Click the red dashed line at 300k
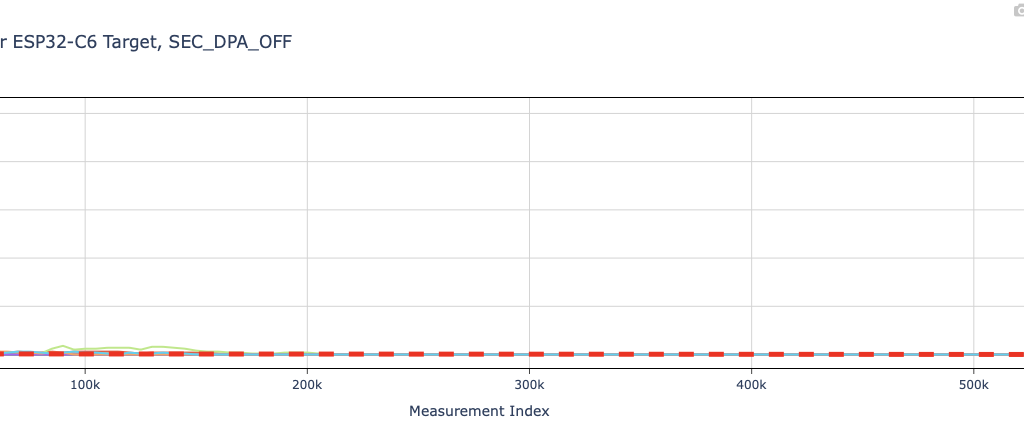The height and width of the screenshot is (437, 1024). coord(529,354)
